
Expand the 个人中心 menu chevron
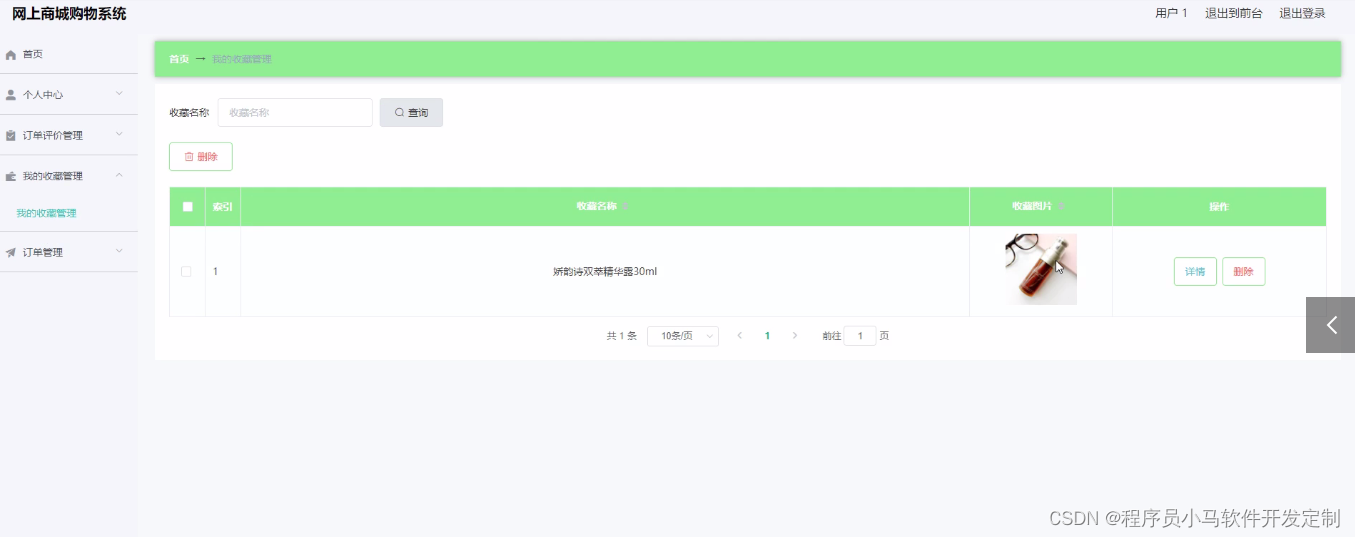point(119,94)
